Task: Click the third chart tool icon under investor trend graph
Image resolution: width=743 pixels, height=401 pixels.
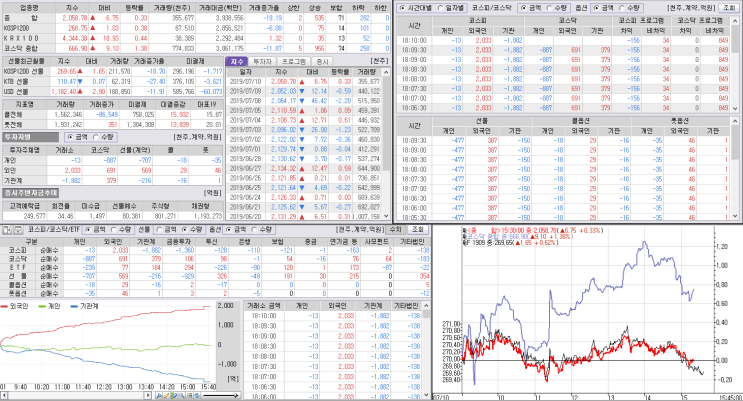Action: pyautogui.click(x=174, y=395)
